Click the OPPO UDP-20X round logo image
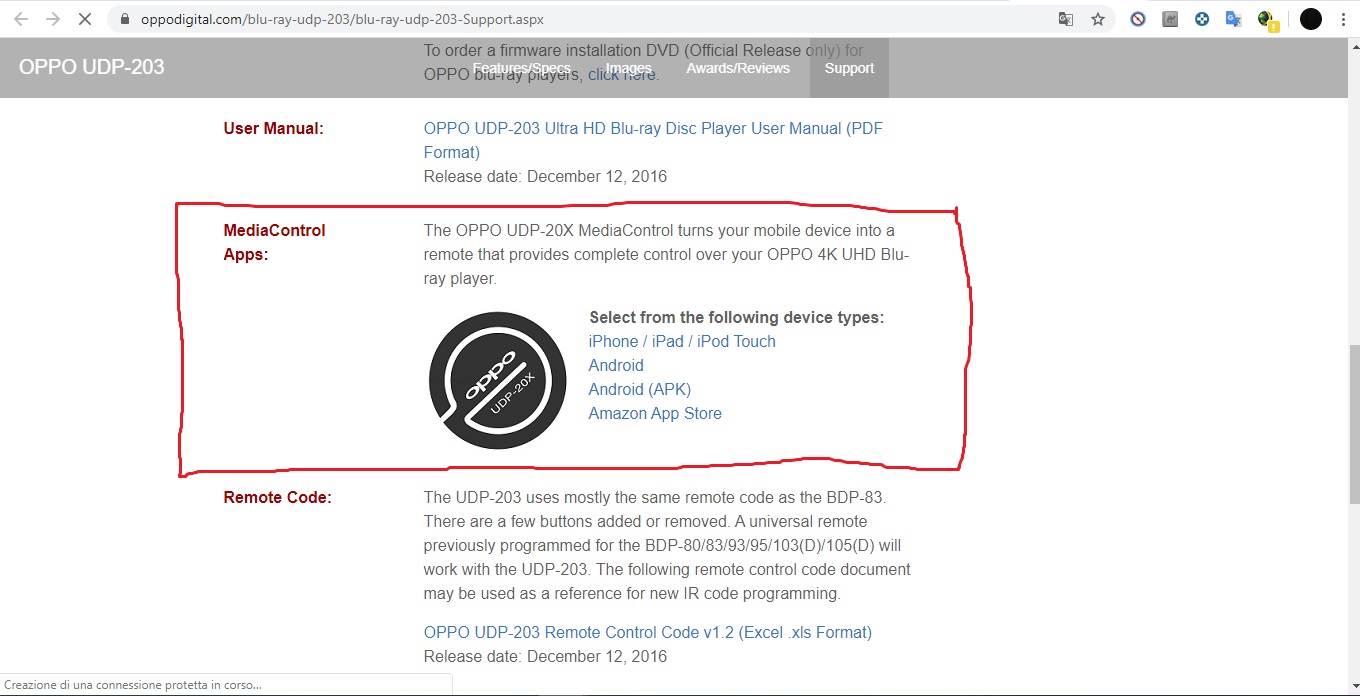Image resolution: width=1360 pixels, height=696 pixels. pos(497,380)
